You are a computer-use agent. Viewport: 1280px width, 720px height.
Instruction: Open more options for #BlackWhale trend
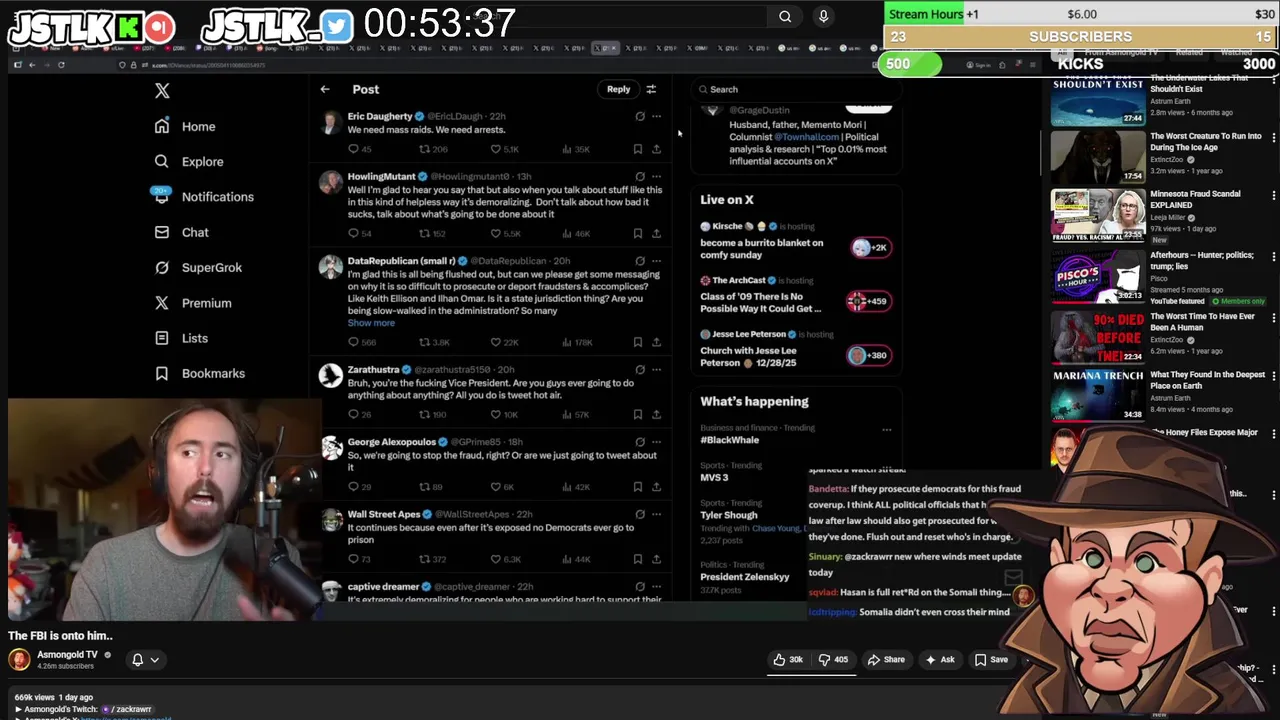click(886, 430)
